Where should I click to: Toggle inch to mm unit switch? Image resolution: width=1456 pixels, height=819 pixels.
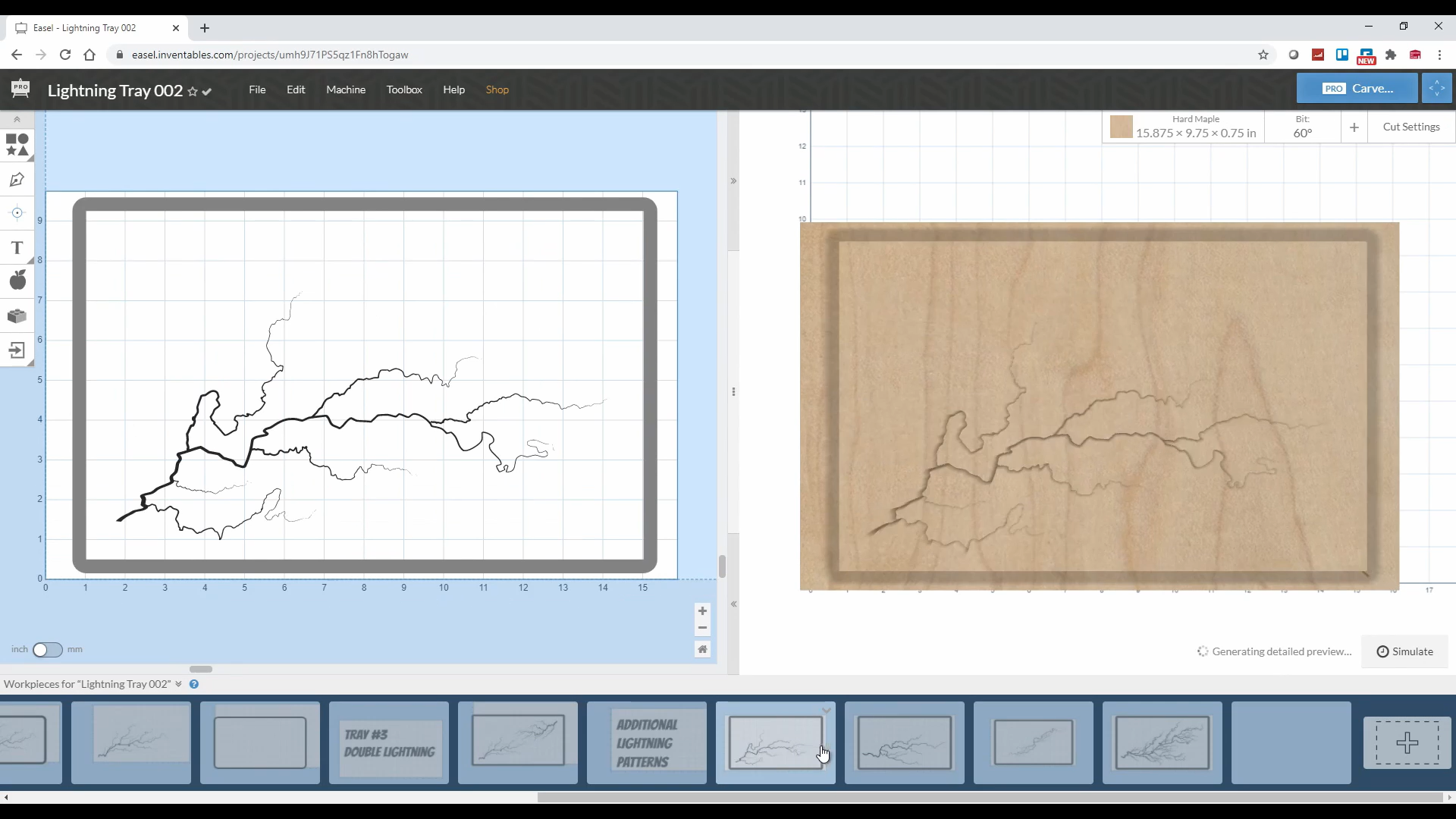coord(47,649)
